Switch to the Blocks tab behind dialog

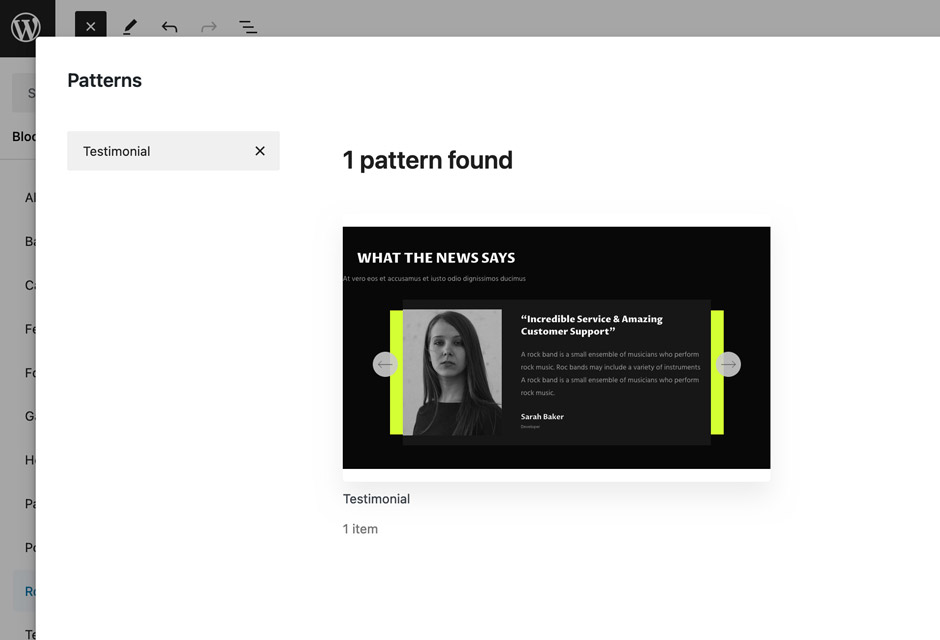pyautogui.click(x=24, y=137)
